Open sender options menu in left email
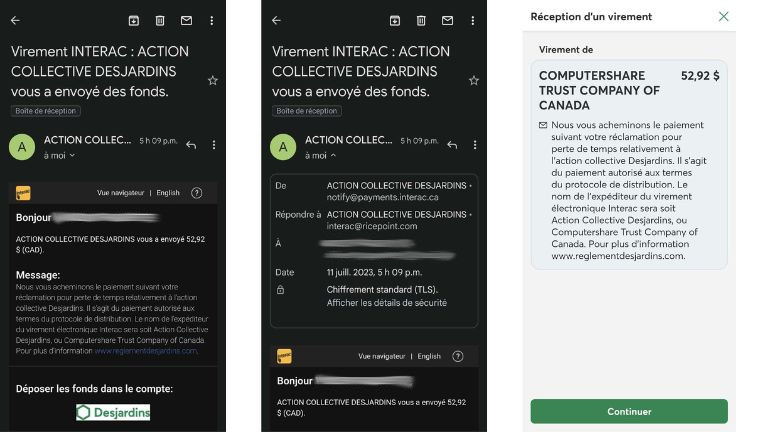Viewport: 768px width, 432px height. click(214, 145)
